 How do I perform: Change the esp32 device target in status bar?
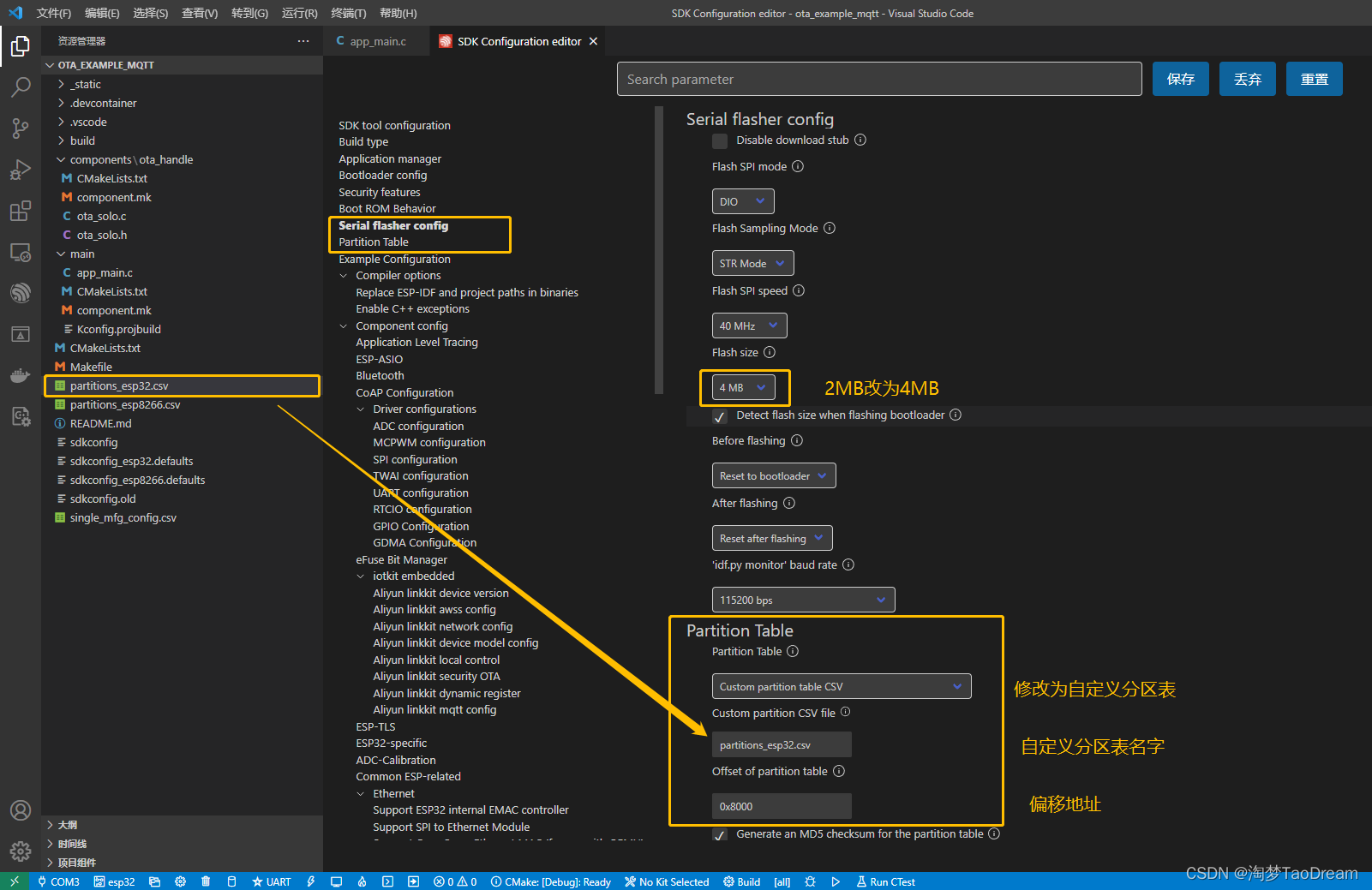click(114, 881)
